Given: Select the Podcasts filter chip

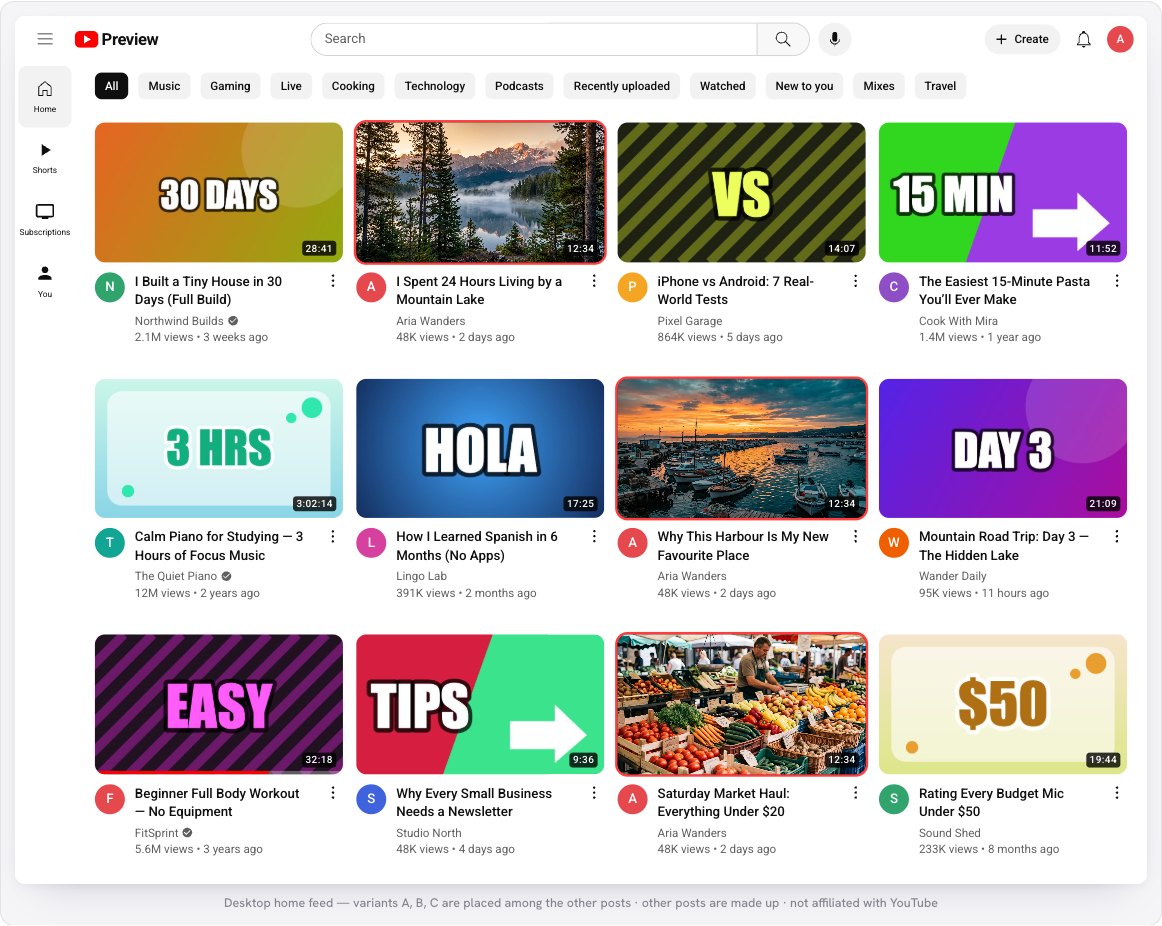Looking at the screenshot, I should [x=519, y=86].
